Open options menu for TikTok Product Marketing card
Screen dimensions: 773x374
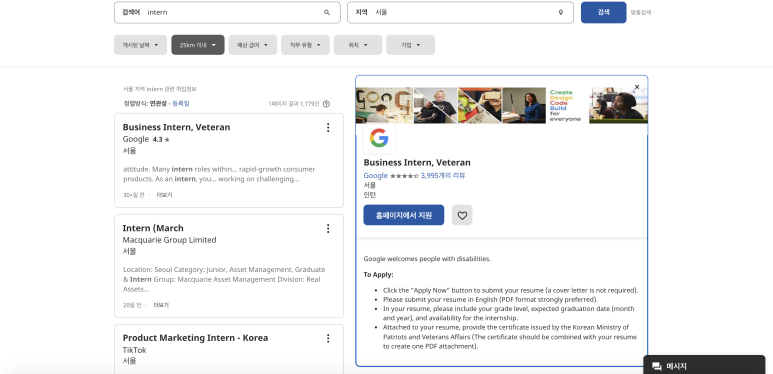(328, 339)
